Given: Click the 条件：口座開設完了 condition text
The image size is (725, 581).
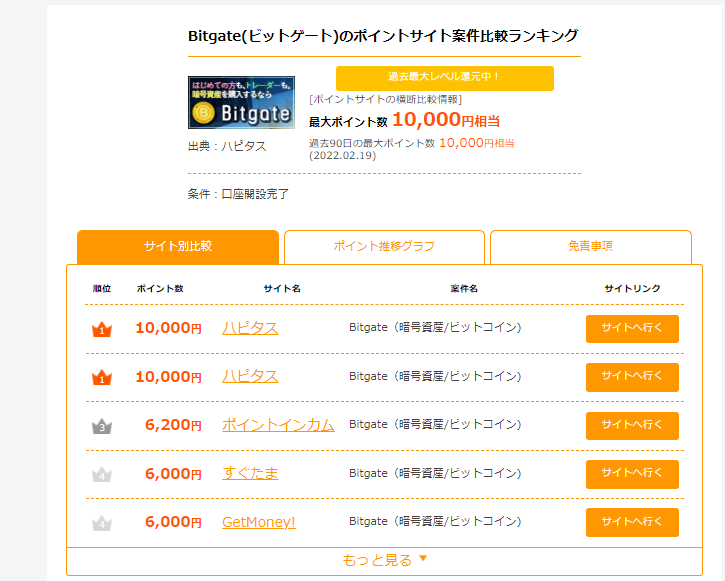Looking at the screenshot, I should pyautogui.click(x=238, y=194).
